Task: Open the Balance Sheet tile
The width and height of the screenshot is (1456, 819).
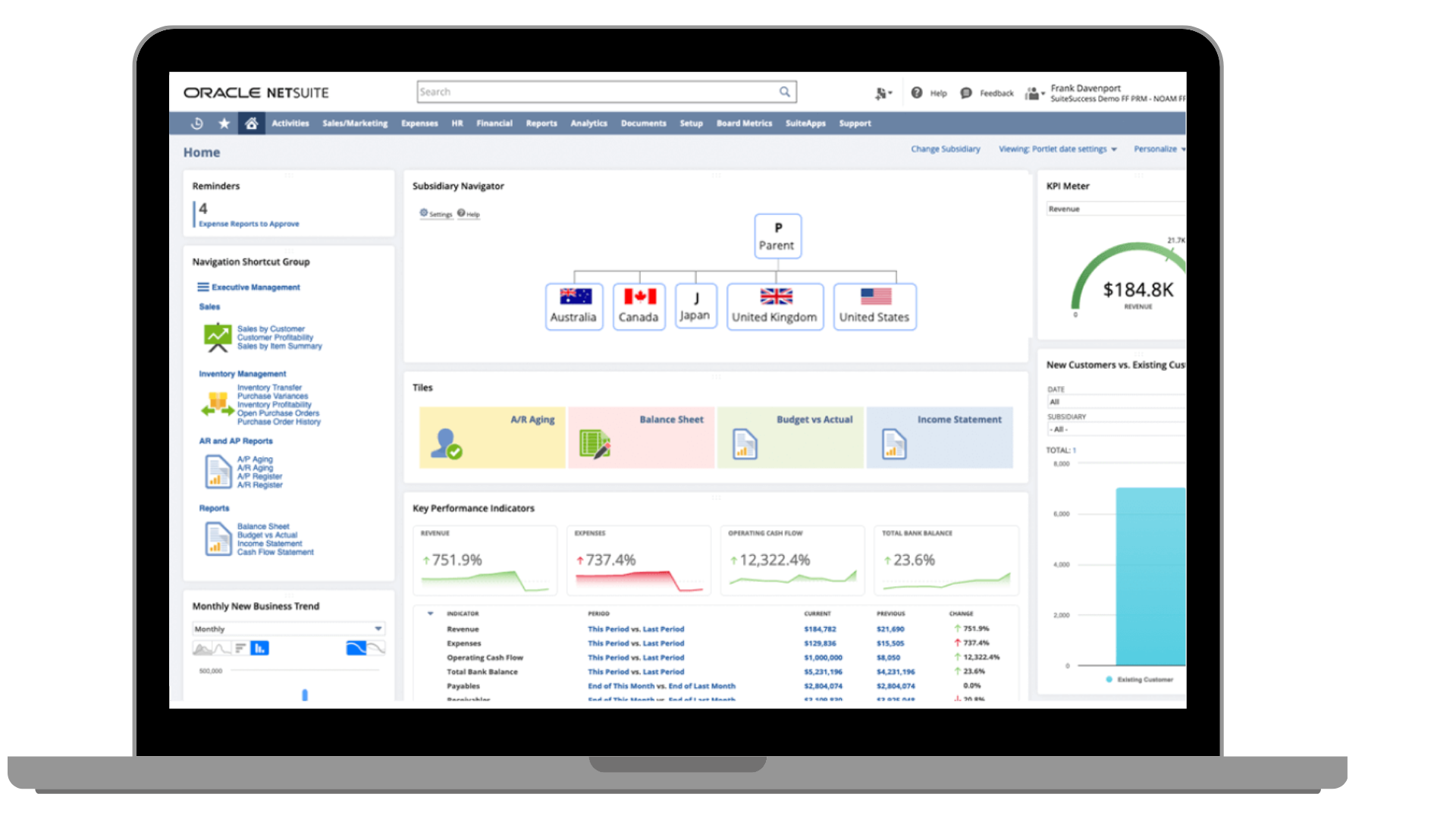Action: [641, 438]
